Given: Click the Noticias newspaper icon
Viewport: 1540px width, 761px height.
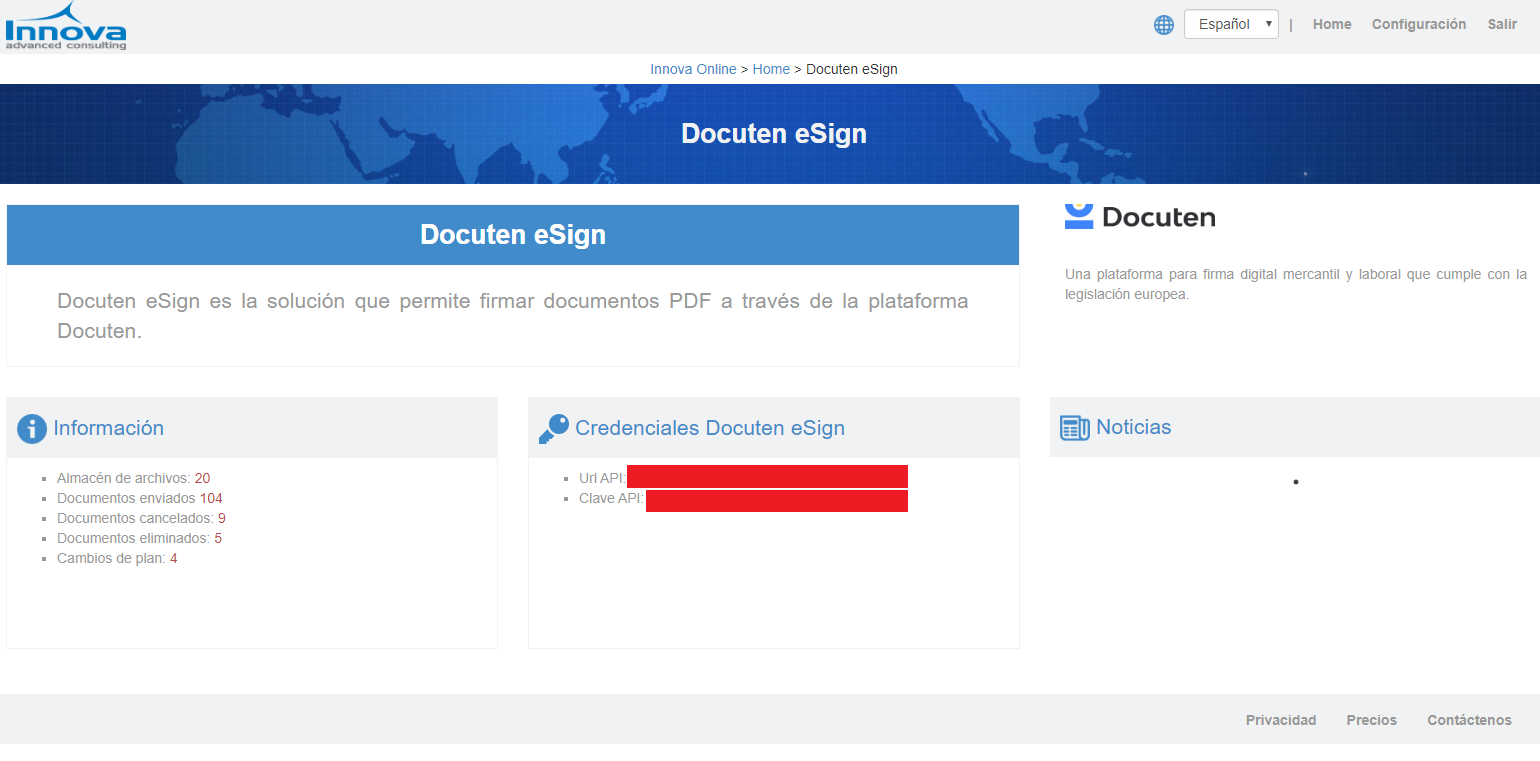Looking at the screenshot, I should pyautogui.click(x=1075, y=428).
